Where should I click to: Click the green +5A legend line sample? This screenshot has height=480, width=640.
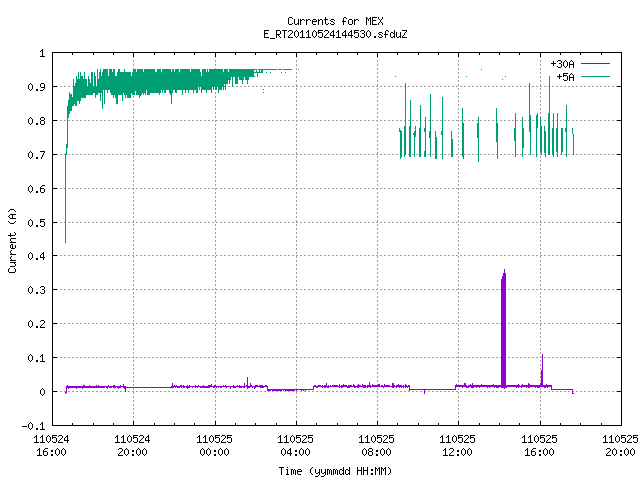pyautogui.click(x=595, y=76)
